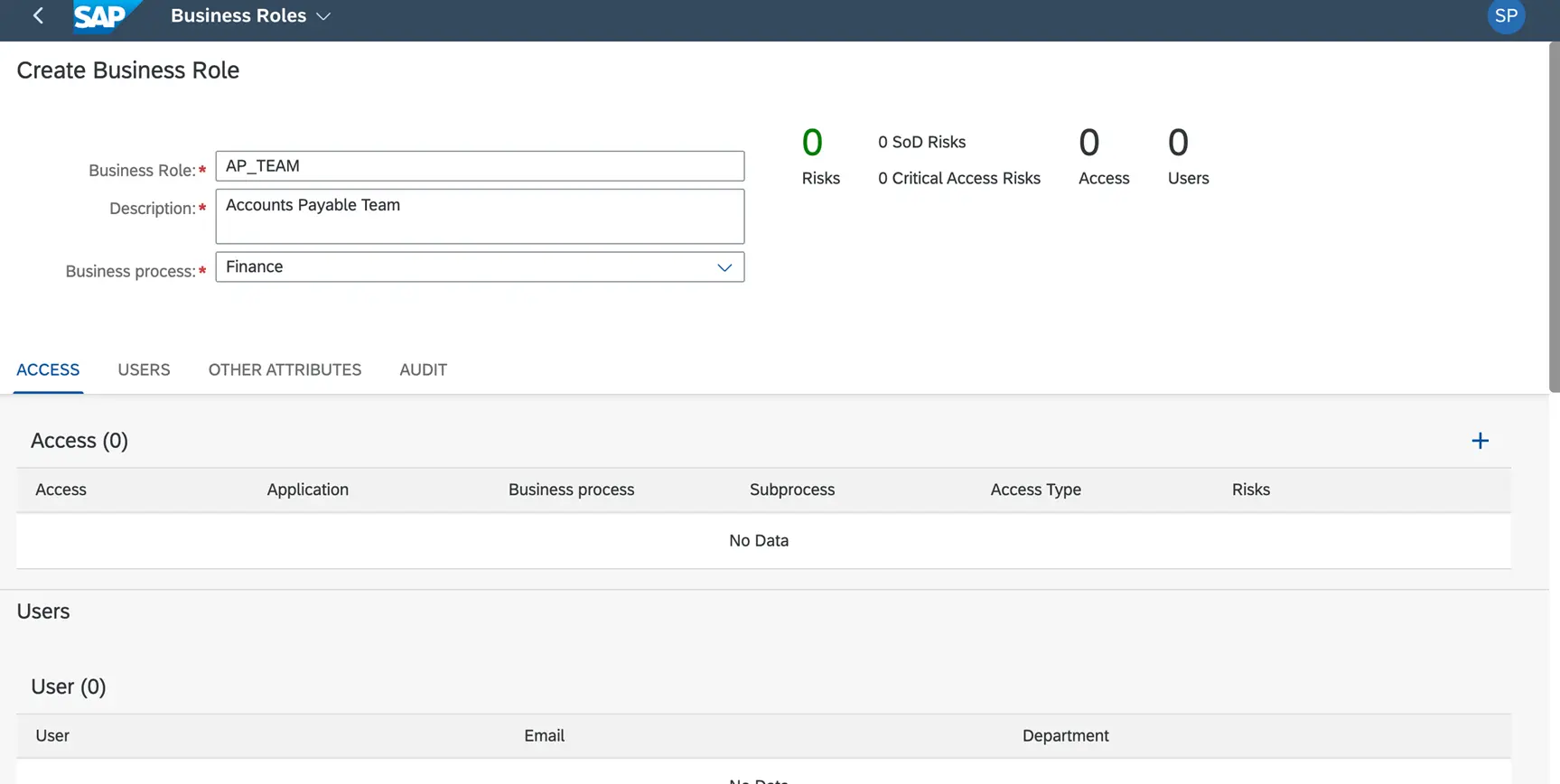Click the Business Role input field
This screenshot has width=1560, height=784.
click(479, 166)
